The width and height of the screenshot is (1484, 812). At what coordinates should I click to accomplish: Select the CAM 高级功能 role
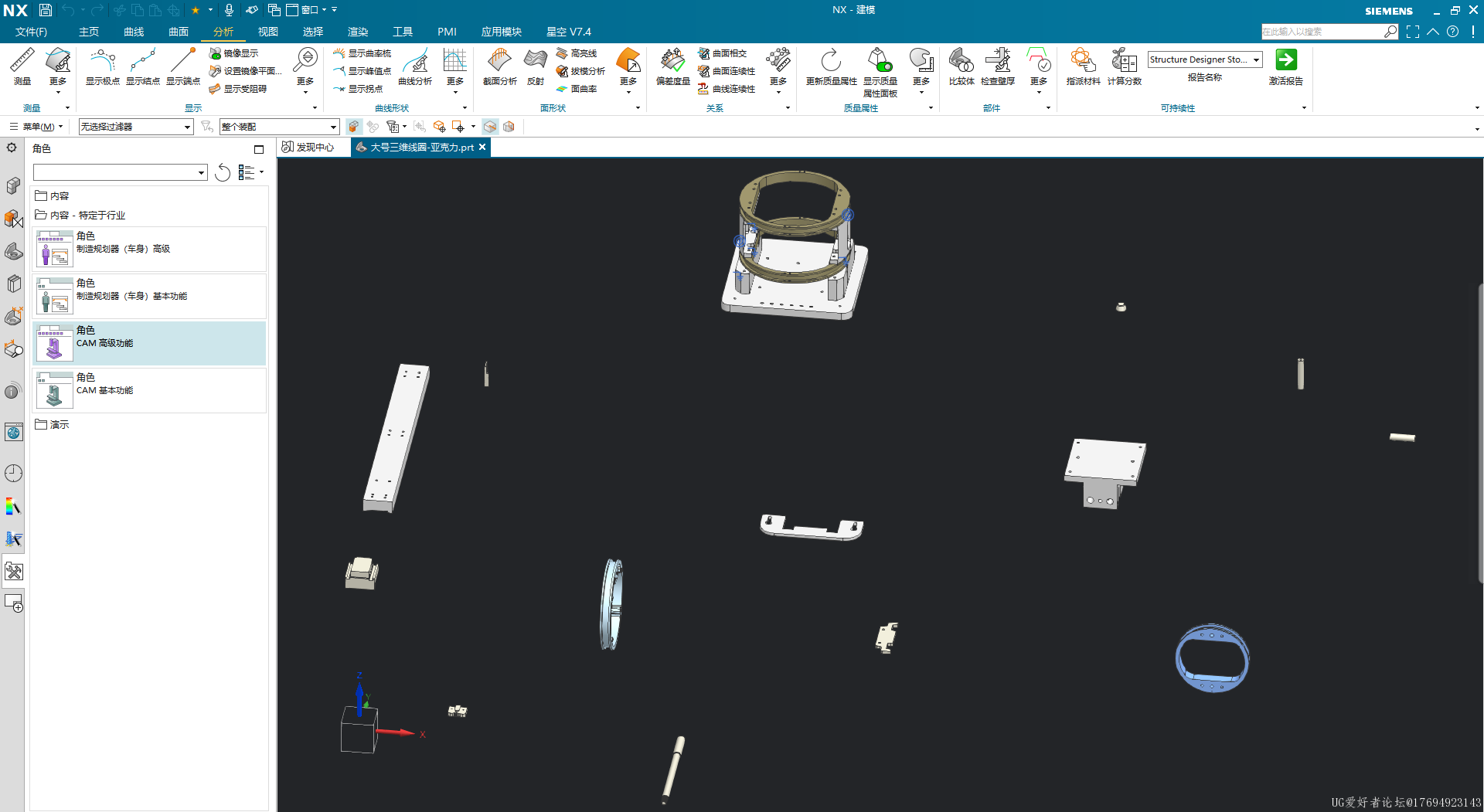149,343
